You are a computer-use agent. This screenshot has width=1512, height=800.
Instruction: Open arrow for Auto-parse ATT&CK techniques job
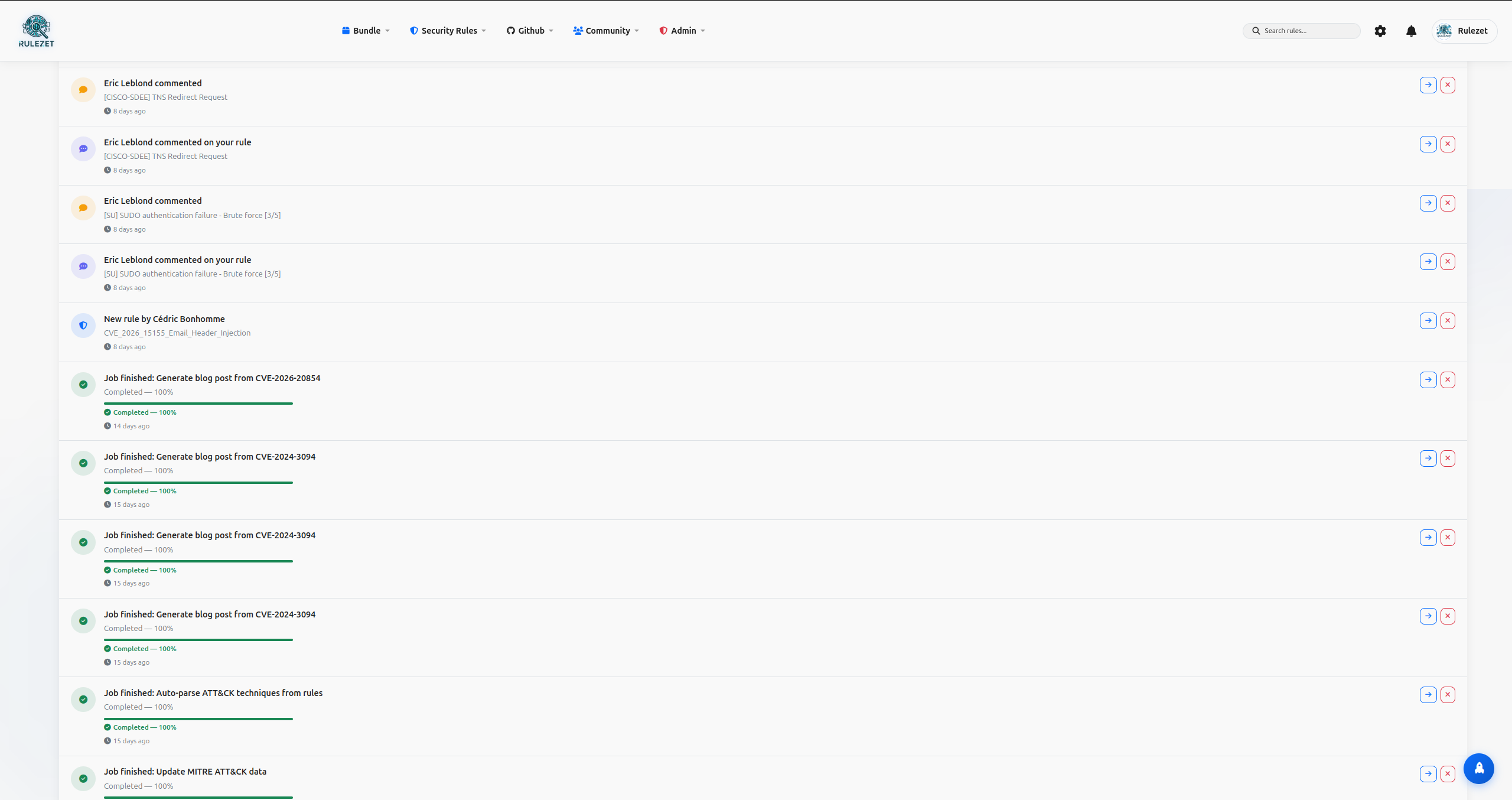click(x=1428, y=695)
